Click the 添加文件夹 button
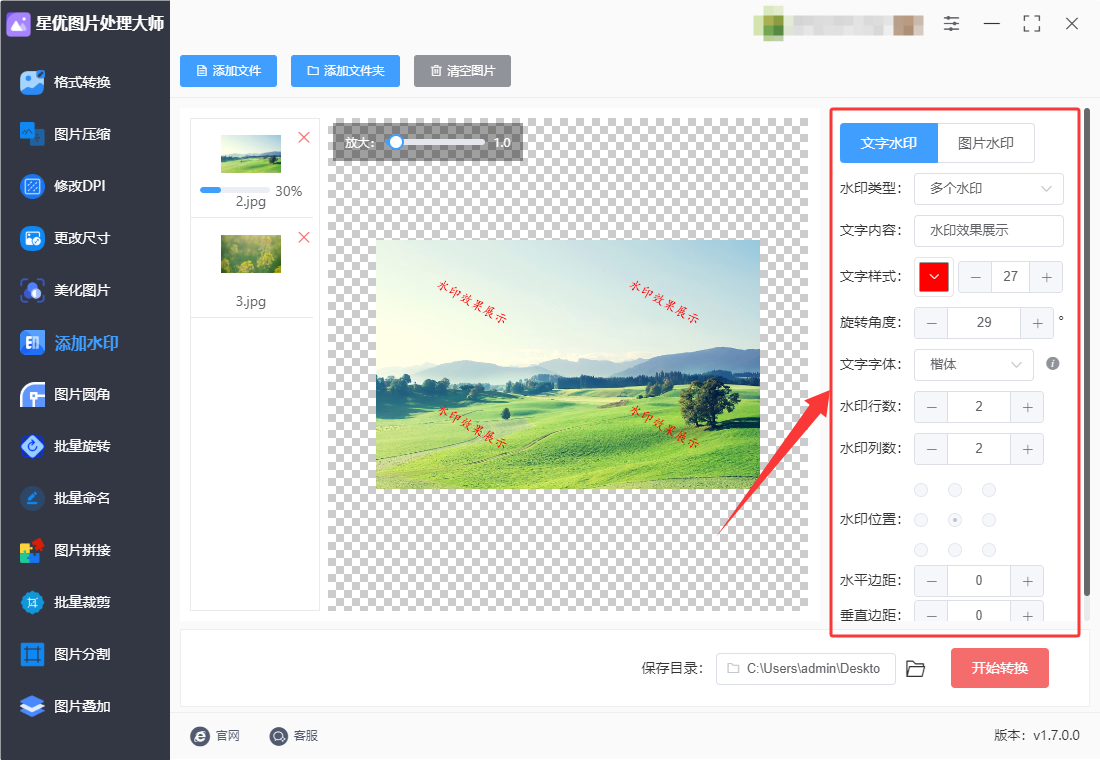The width and height of the screenshot is (1100, 760). click(x=345, y=71)
